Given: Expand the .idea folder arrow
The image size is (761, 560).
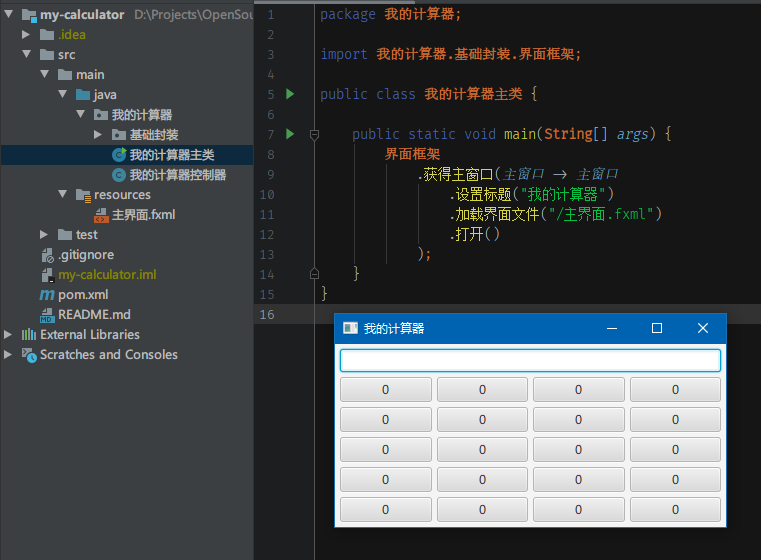Looking at the screenshot, I should [26, 34].
